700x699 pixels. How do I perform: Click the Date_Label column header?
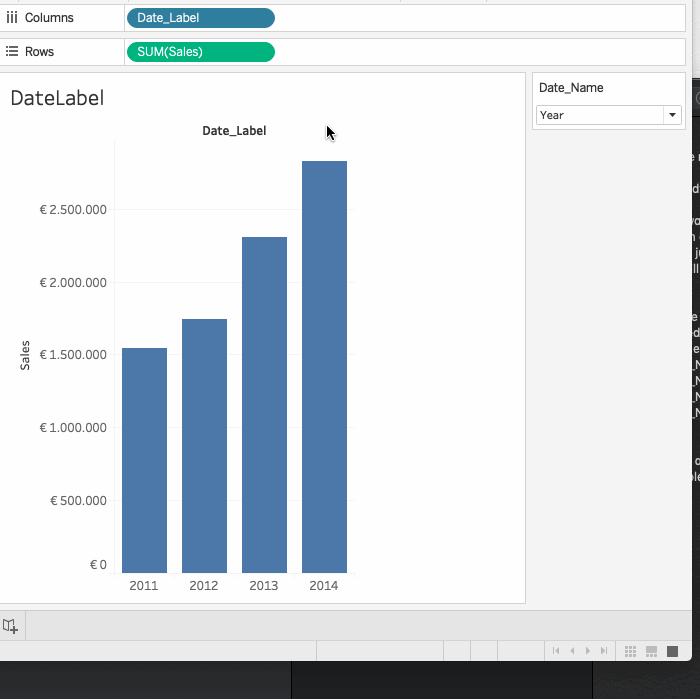coord(234,131)
